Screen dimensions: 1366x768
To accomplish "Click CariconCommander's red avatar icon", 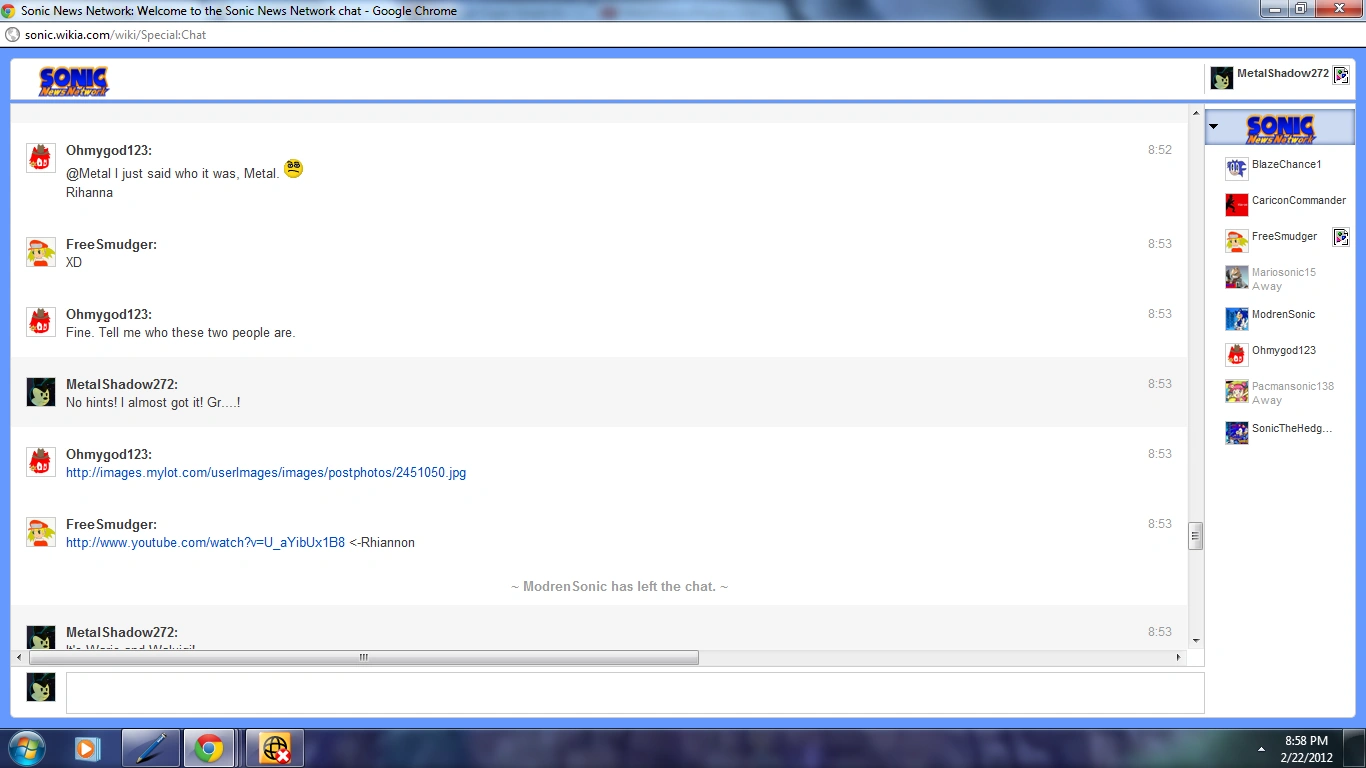I will coord(1236,204).
